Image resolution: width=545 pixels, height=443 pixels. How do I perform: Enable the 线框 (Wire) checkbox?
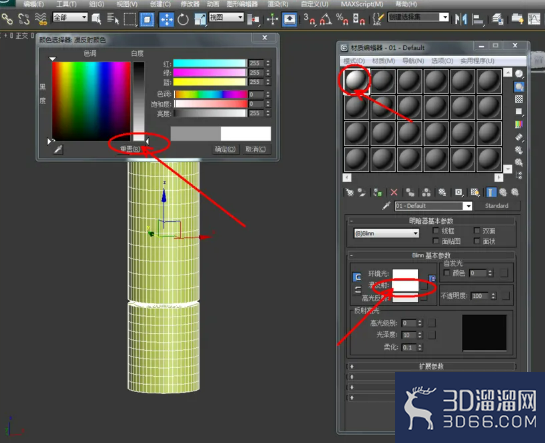[436, 231]
